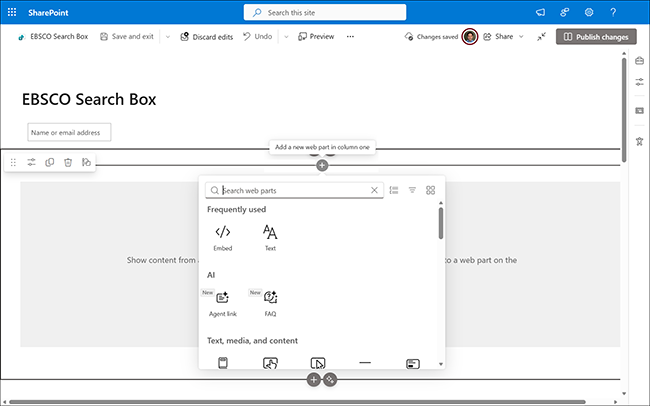Click the picker scroll down arrow

[441, 364]
